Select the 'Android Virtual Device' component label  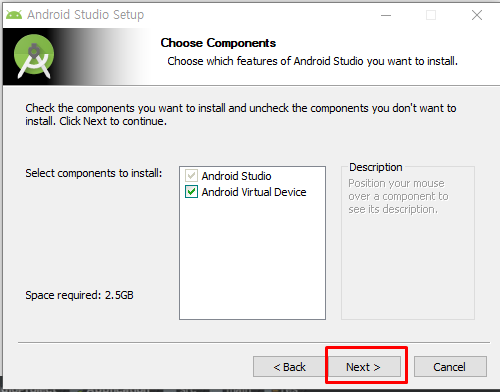[254, 192]
